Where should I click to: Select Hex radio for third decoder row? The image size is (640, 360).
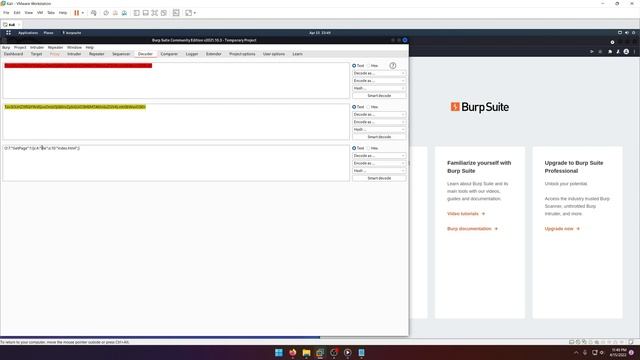point(369,148)
